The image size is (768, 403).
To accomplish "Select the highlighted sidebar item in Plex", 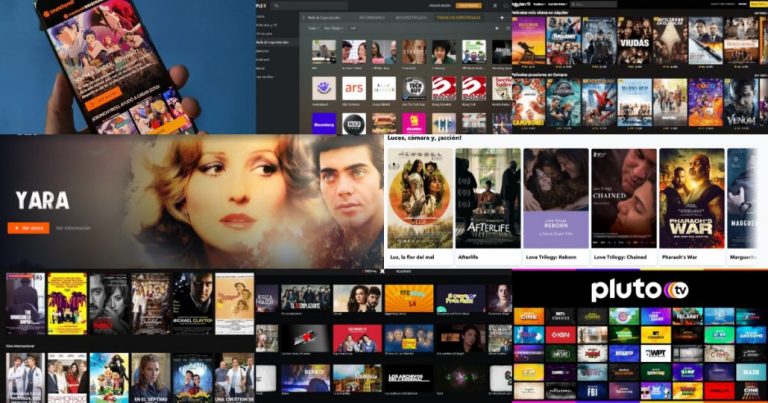I will [277, 42].
